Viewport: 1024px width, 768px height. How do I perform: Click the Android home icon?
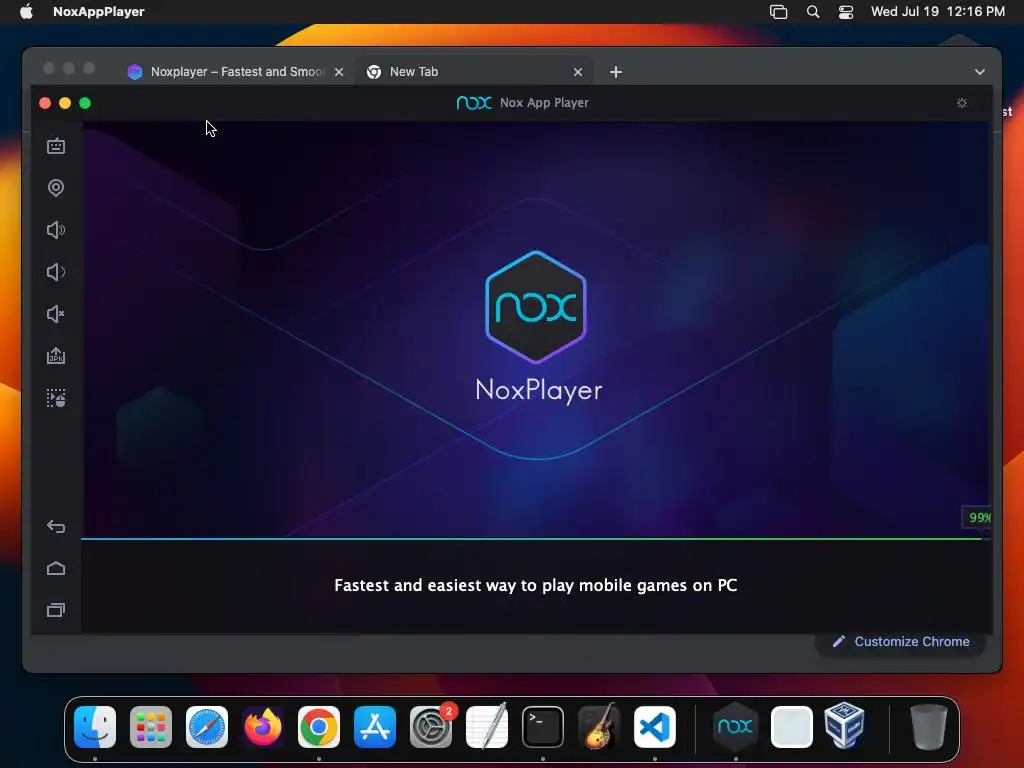pos(56,568)
